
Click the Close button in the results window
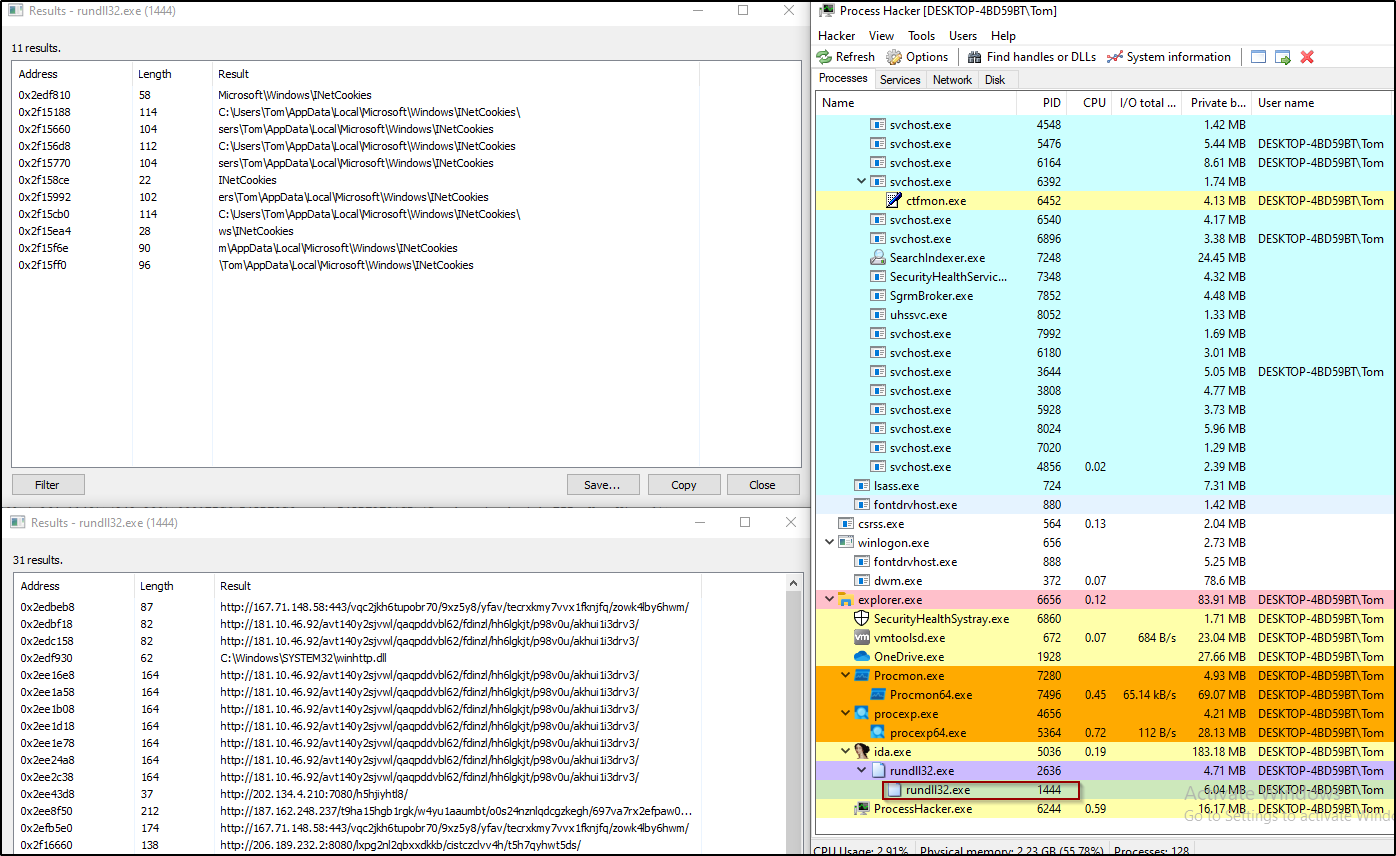pyautogui.click(x=762, y=485)
